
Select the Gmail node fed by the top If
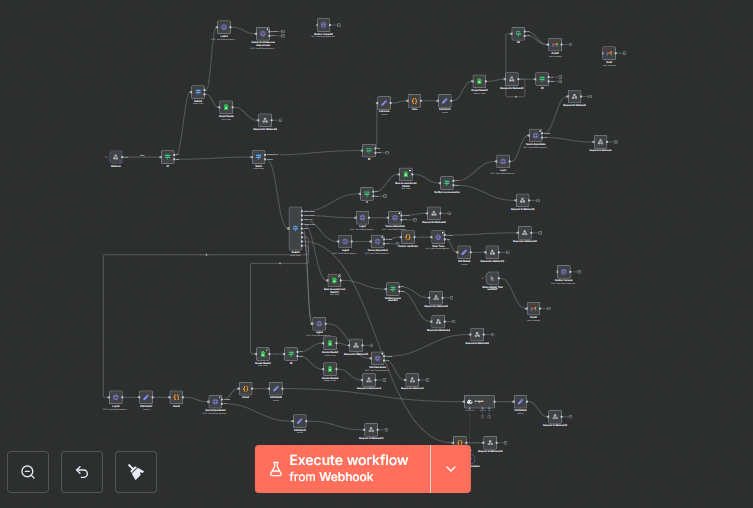[555, 44]
